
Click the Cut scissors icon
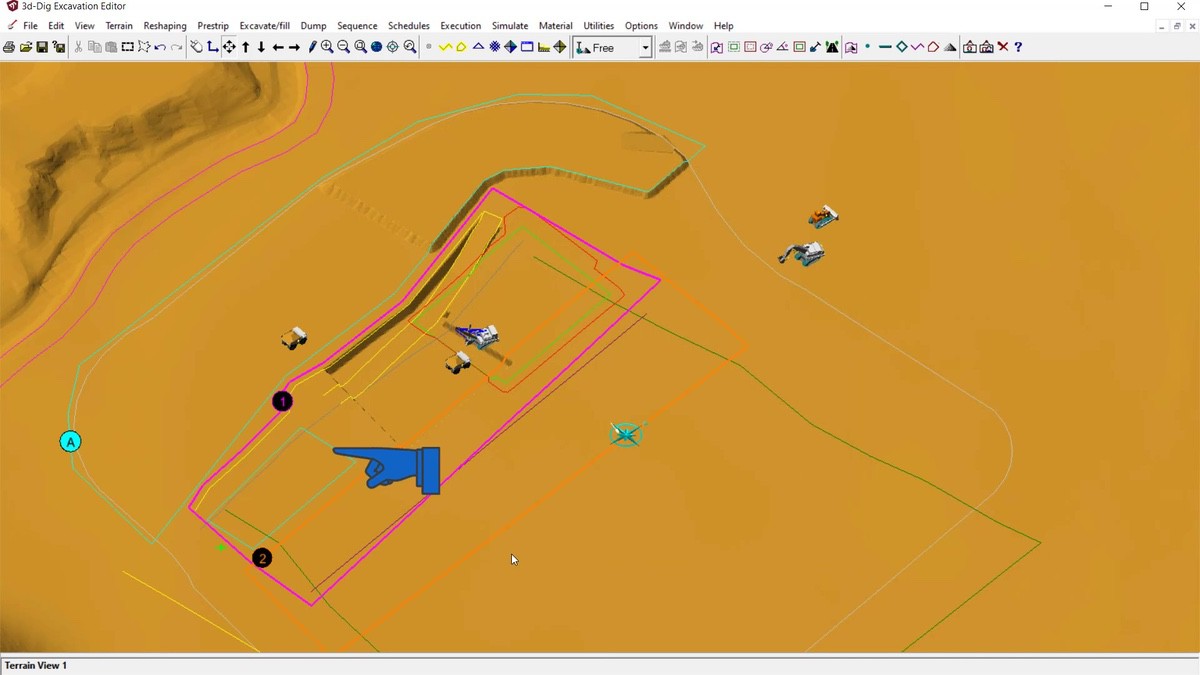point(78,47)
